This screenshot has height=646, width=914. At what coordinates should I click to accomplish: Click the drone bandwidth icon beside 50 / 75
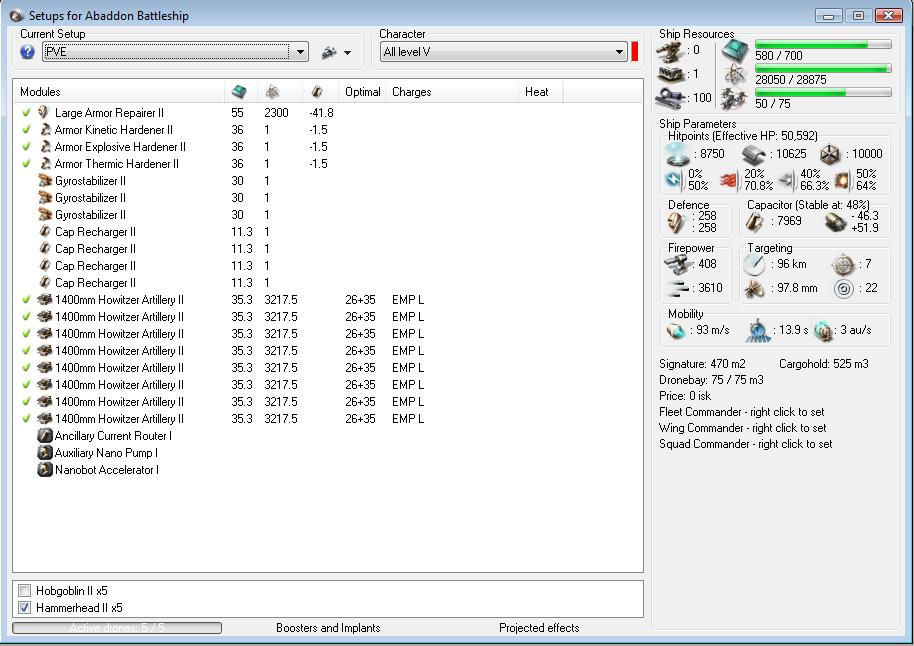coord(734,99)
